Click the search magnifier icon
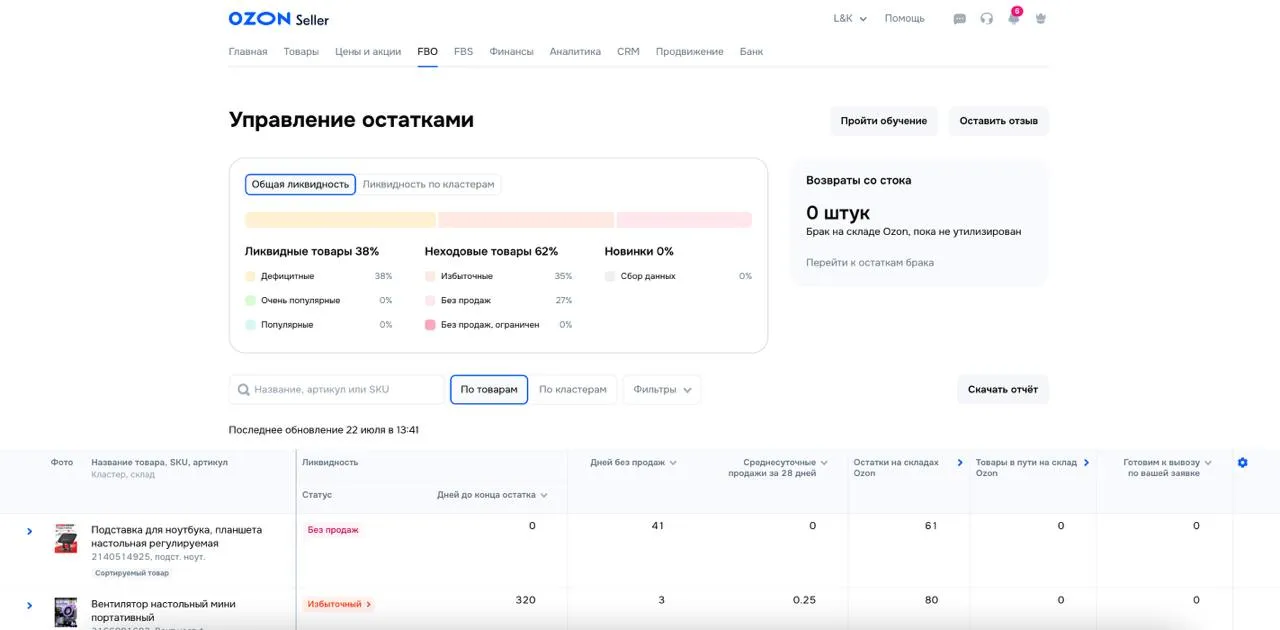This screenshot has height=630, width=1280. click(x=244, y=390)
